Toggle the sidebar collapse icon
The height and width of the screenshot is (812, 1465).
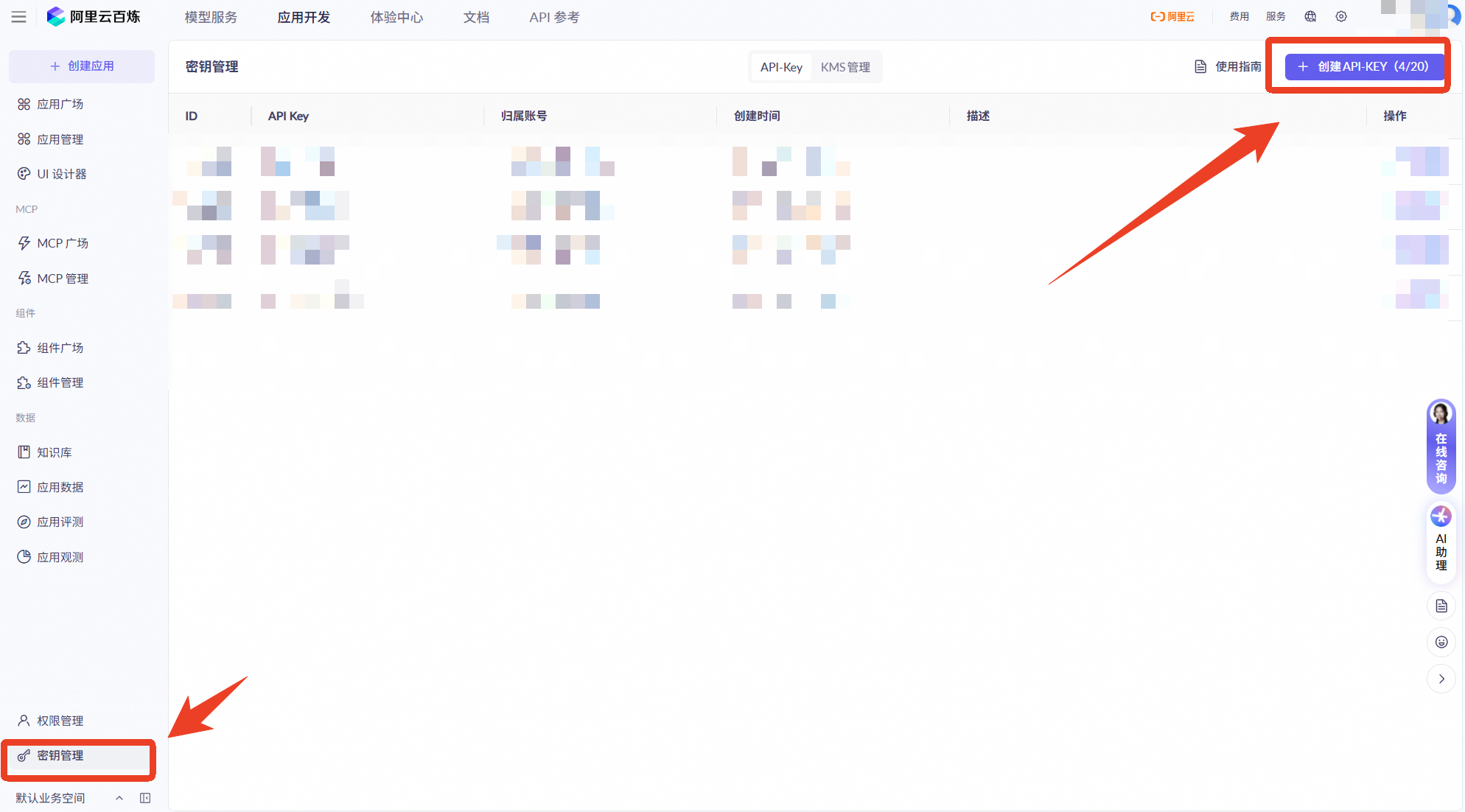pyautogui.click(x=145, y=798)
